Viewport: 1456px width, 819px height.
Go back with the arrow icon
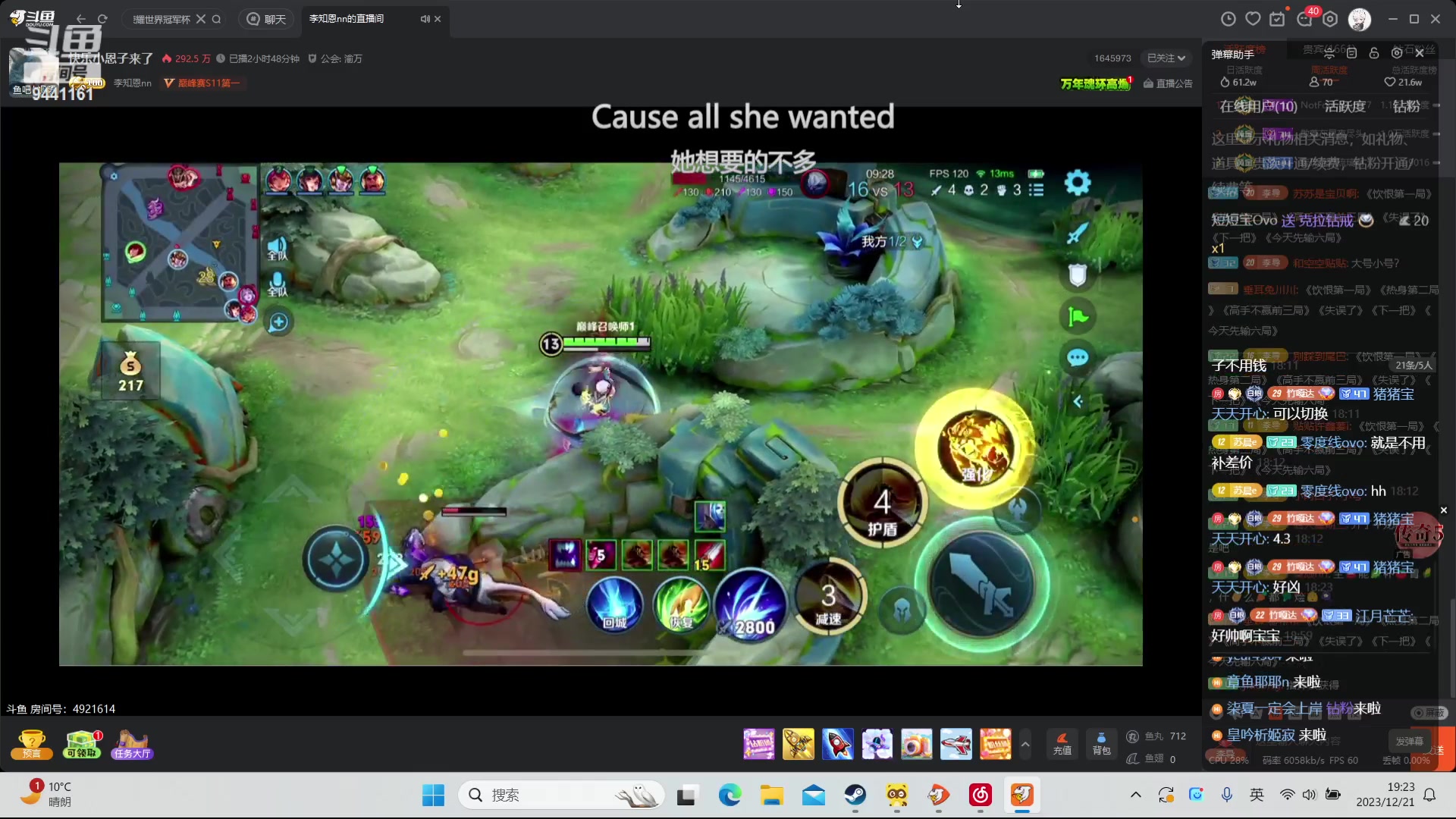pos(81,19)
